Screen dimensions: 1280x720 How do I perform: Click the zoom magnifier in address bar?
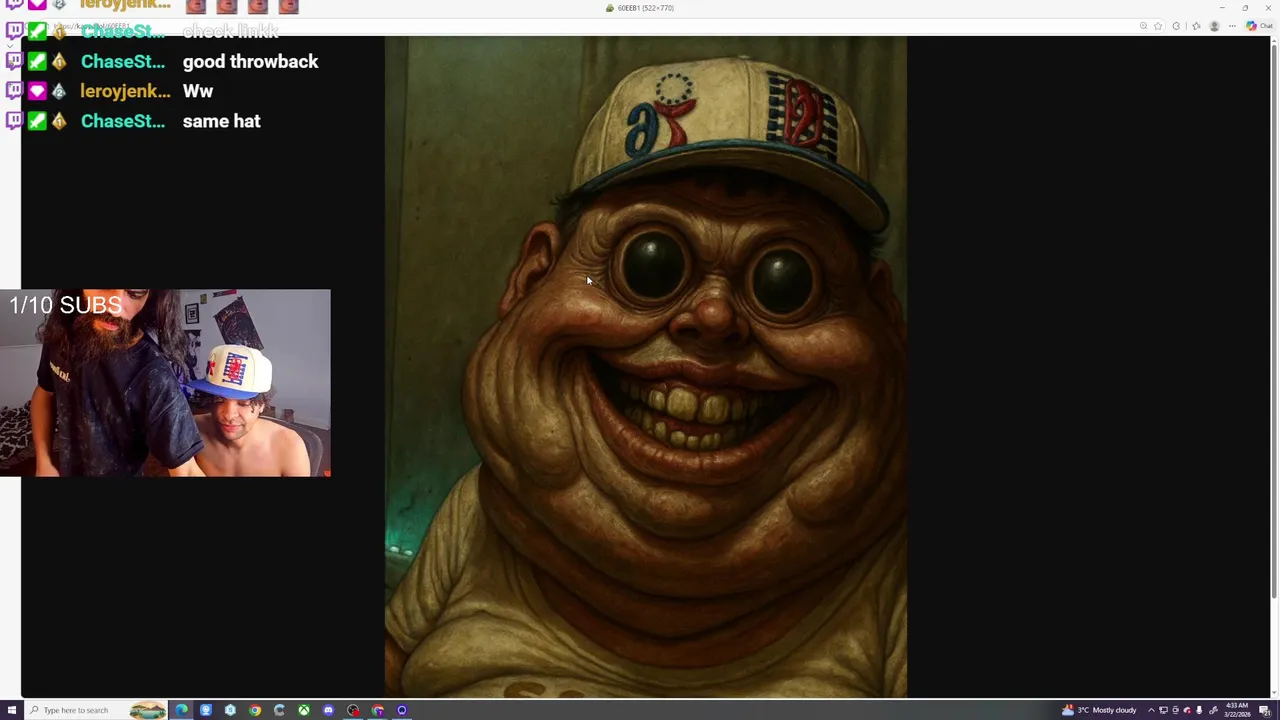[x=1143, y=26]
